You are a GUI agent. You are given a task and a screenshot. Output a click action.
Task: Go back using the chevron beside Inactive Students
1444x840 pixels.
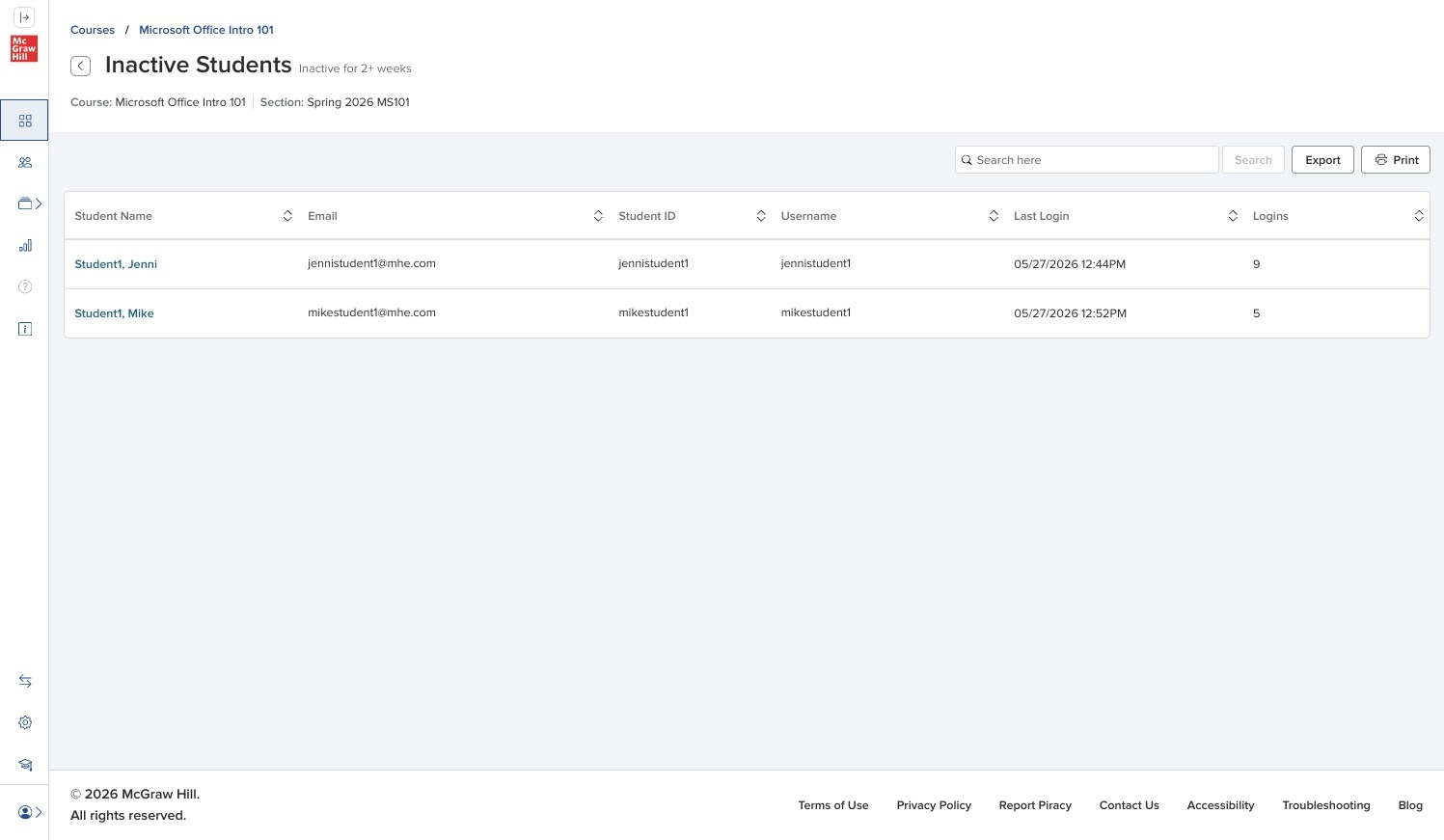(81, 66)
